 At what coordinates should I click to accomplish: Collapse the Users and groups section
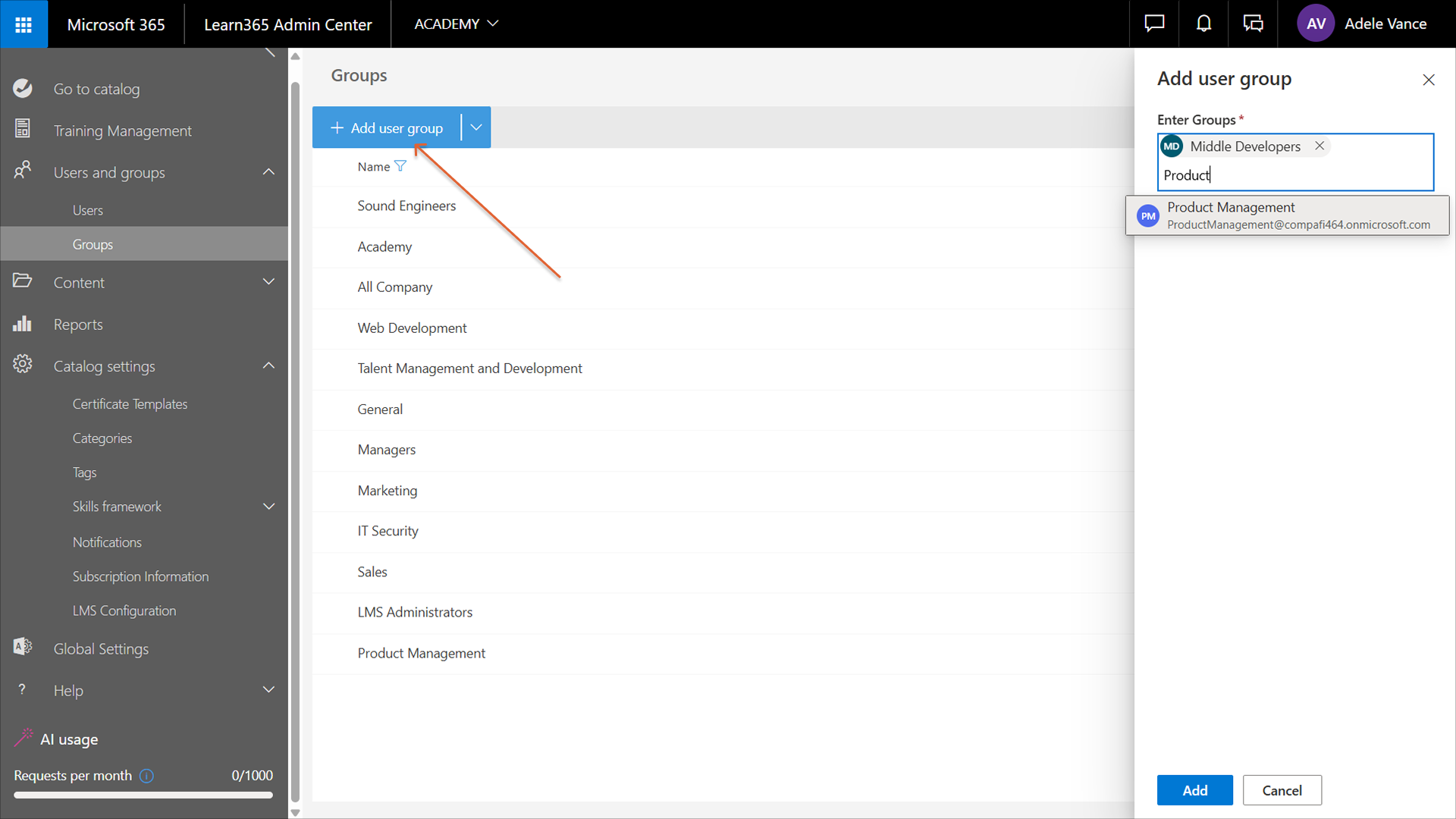[268, 172]
